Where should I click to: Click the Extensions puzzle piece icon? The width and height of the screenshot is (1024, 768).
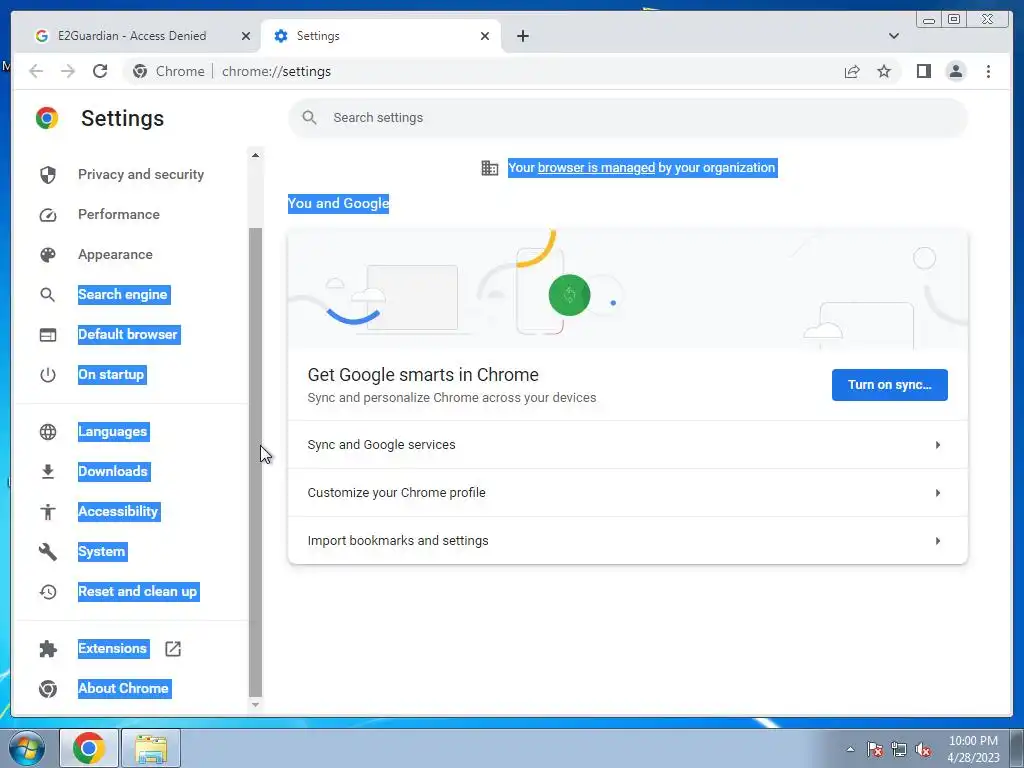point(48,648)
